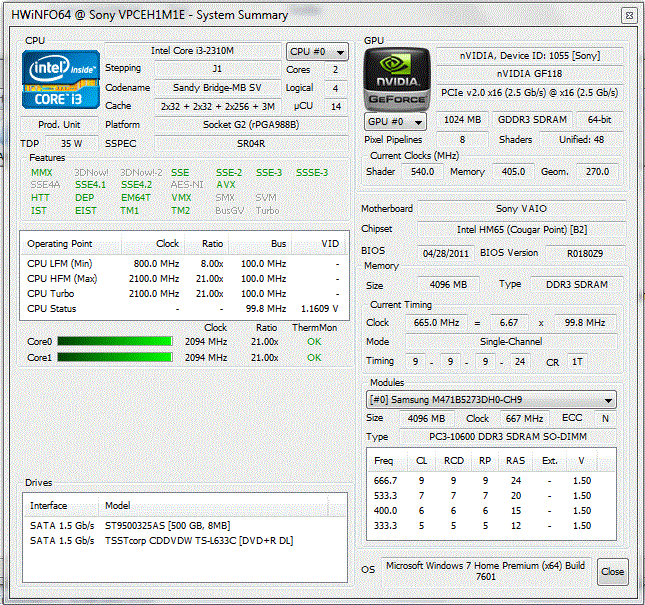Click the ECC value N field
Viewport: 645px width, 605px height.
(x=605, y=419)
